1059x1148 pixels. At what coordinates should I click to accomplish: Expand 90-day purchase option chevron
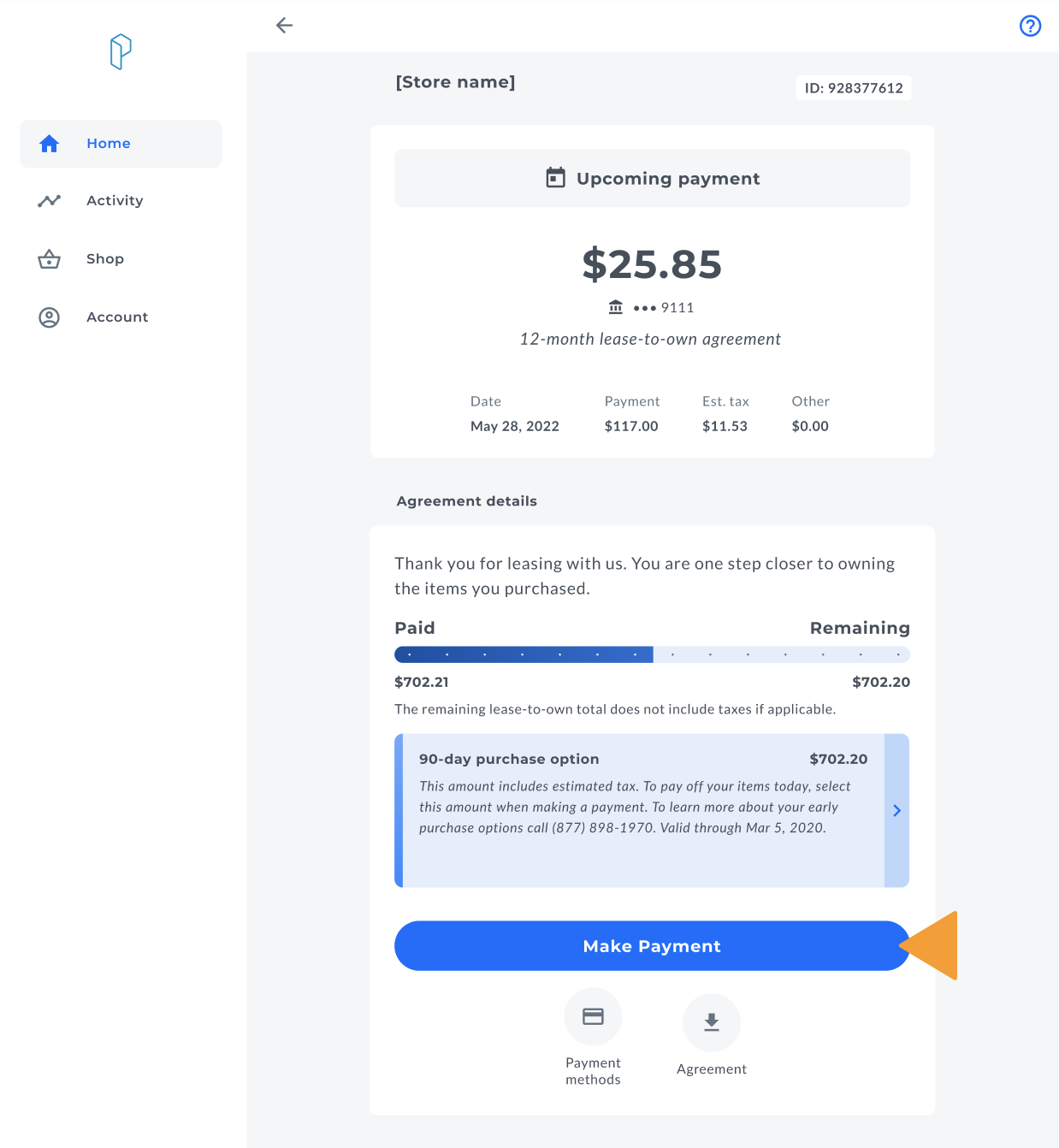tap(896, 810)
